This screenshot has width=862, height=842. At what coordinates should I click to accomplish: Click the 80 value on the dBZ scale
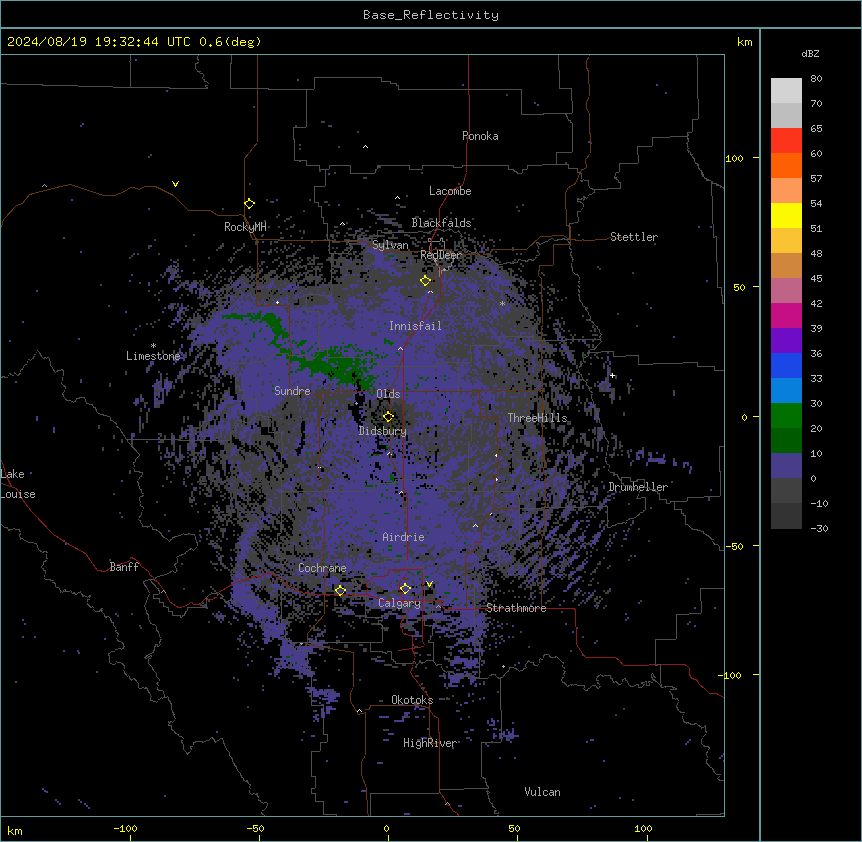coord(816,79)
